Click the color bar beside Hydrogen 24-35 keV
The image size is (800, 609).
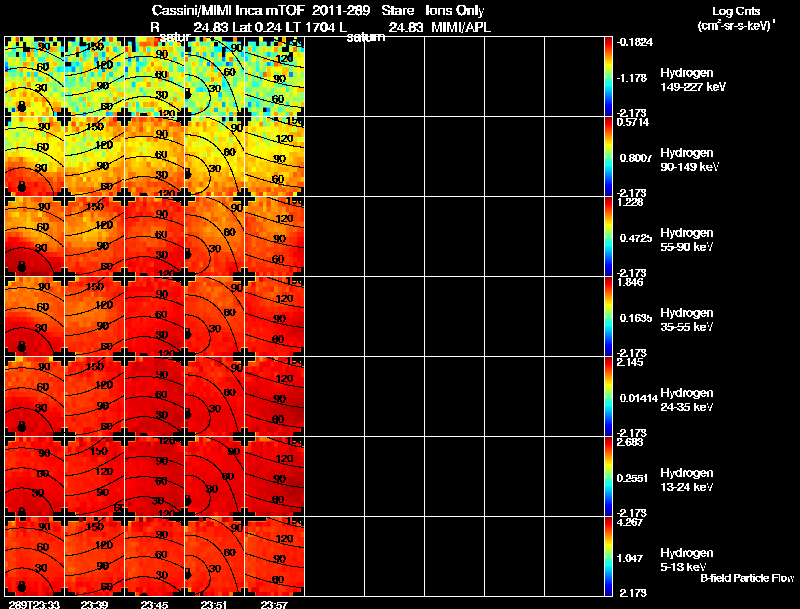point(608,396)
